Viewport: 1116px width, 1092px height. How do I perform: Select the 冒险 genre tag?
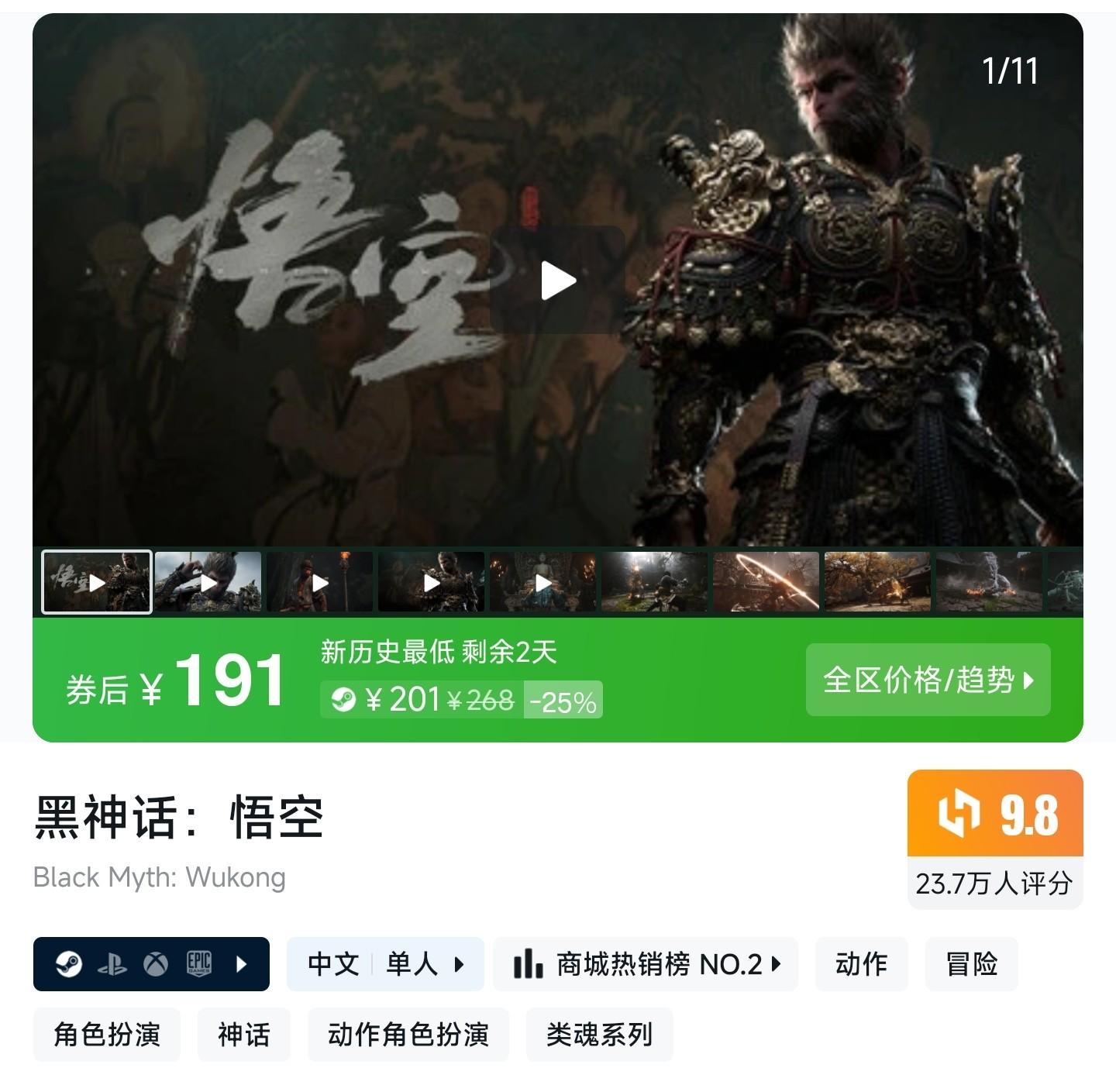pos(971,964)
